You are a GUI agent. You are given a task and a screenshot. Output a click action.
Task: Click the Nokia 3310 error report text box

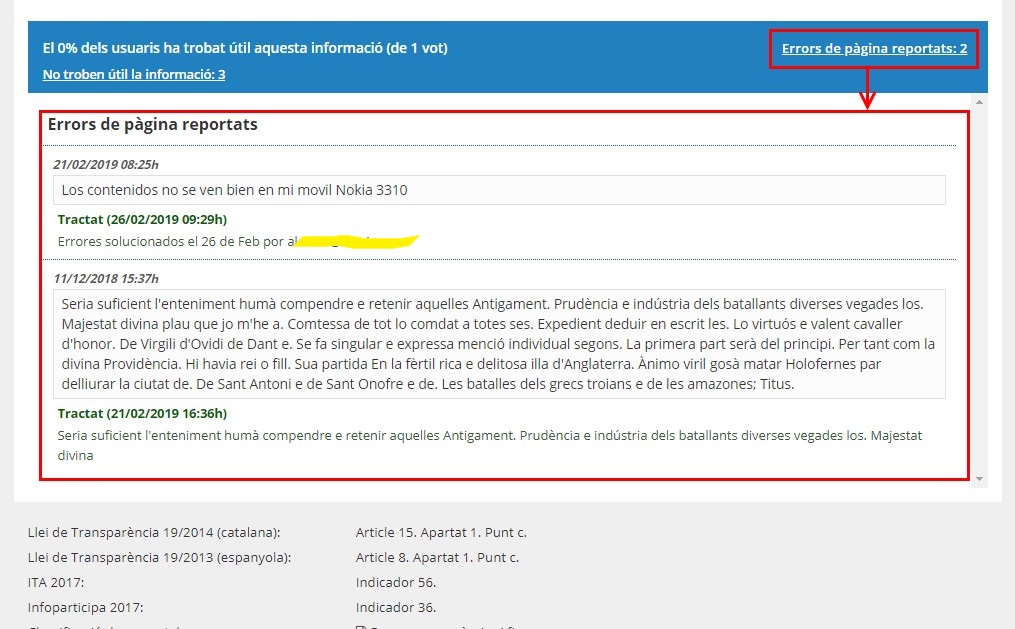coord(499,190)
